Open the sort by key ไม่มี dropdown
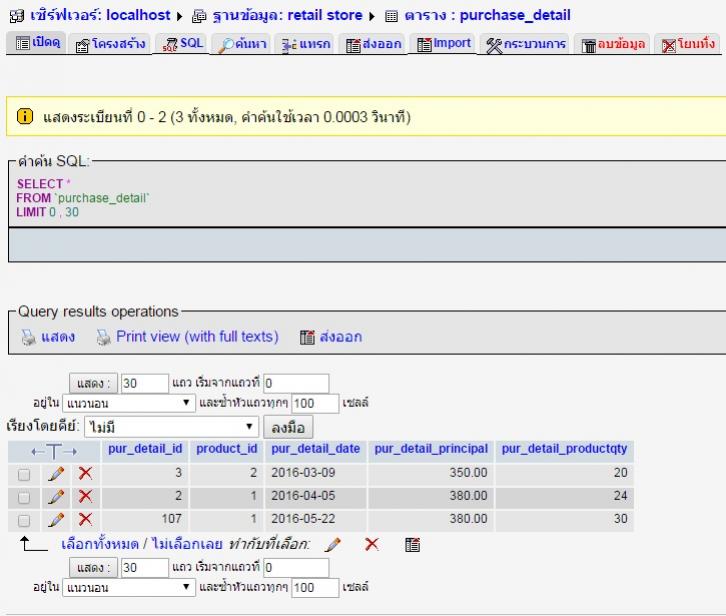The image size is (726, 616). tap(171, 427)
